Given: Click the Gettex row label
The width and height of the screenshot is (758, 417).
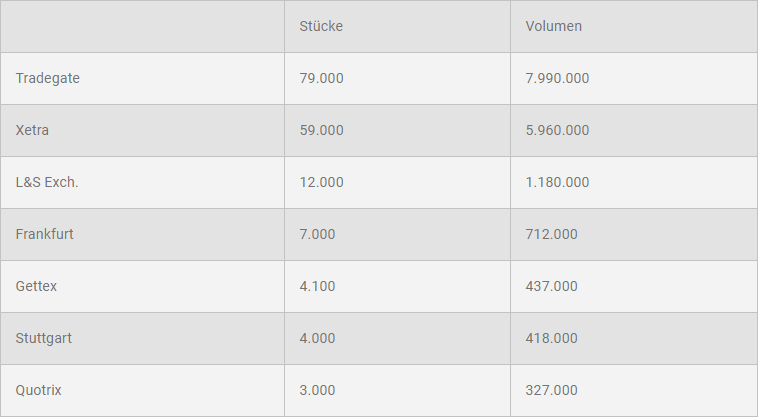Looking at the screenshot, I should click(x=37, y=286).
